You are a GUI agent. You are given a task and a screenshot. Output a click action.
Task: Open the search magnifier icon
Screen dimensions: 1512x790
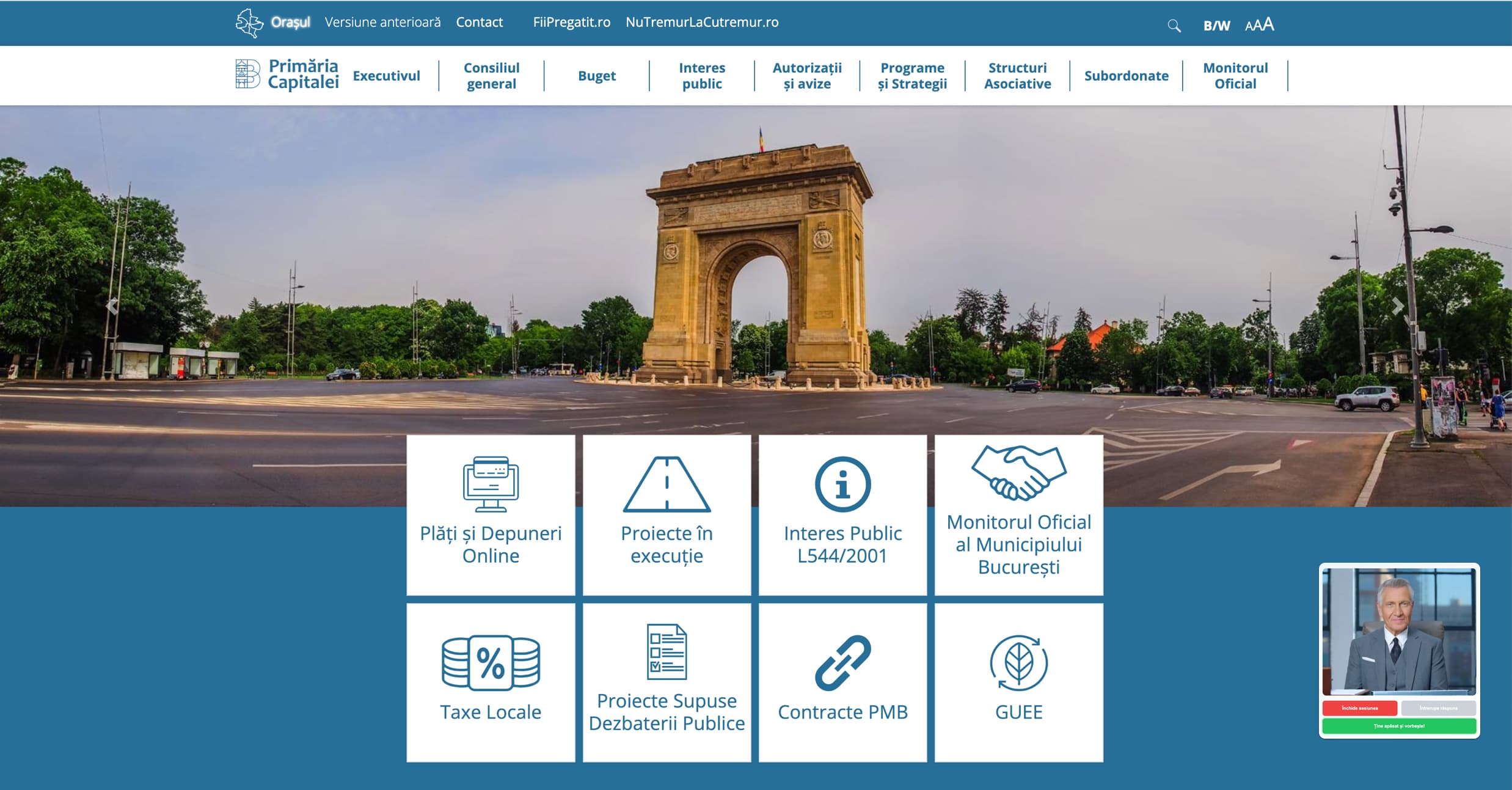click(1174, 26)
